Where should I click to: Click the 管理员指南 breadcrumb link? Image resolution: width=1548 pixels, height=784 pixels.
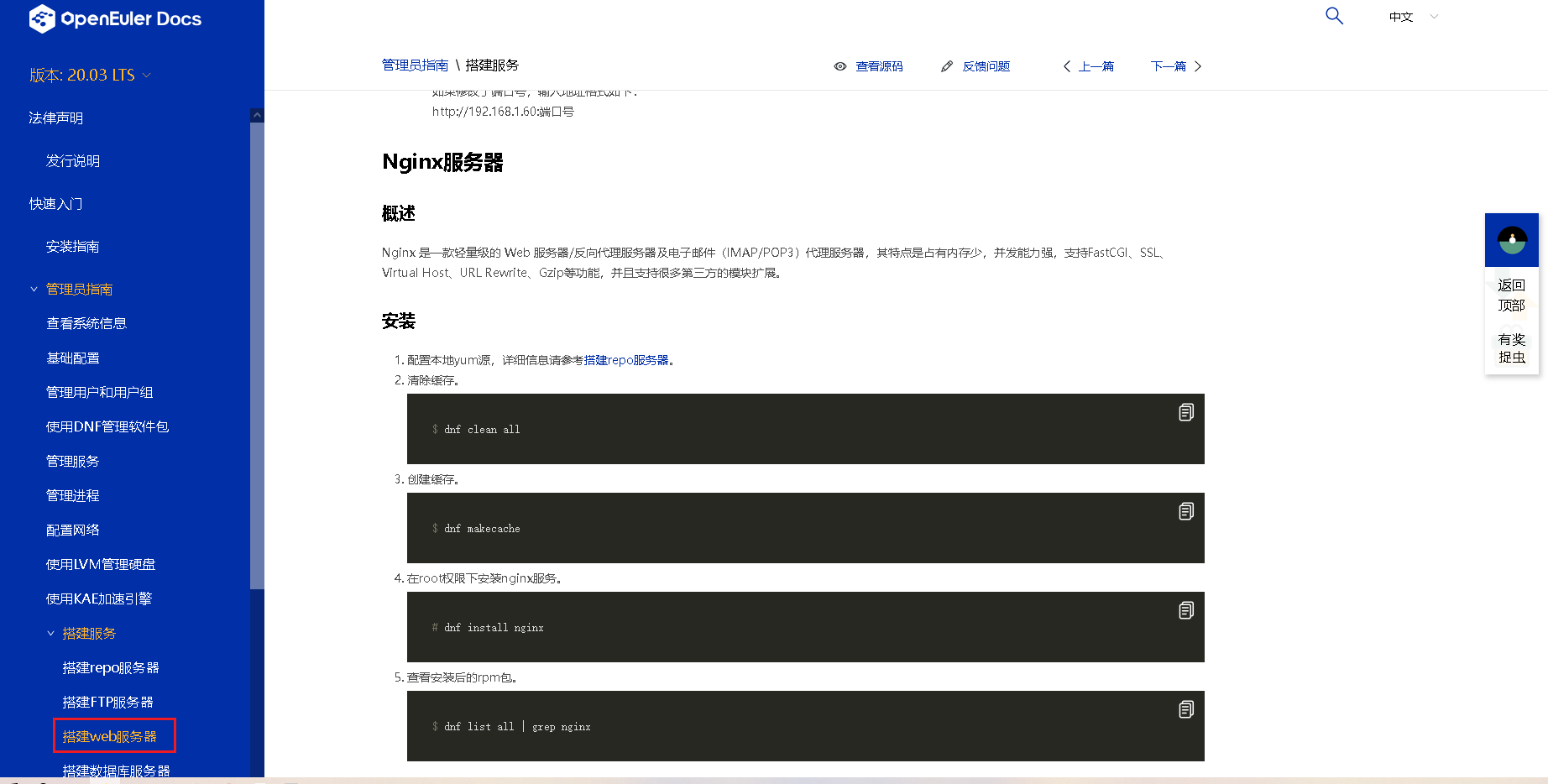pyautogui.click(x=416, y=65)
